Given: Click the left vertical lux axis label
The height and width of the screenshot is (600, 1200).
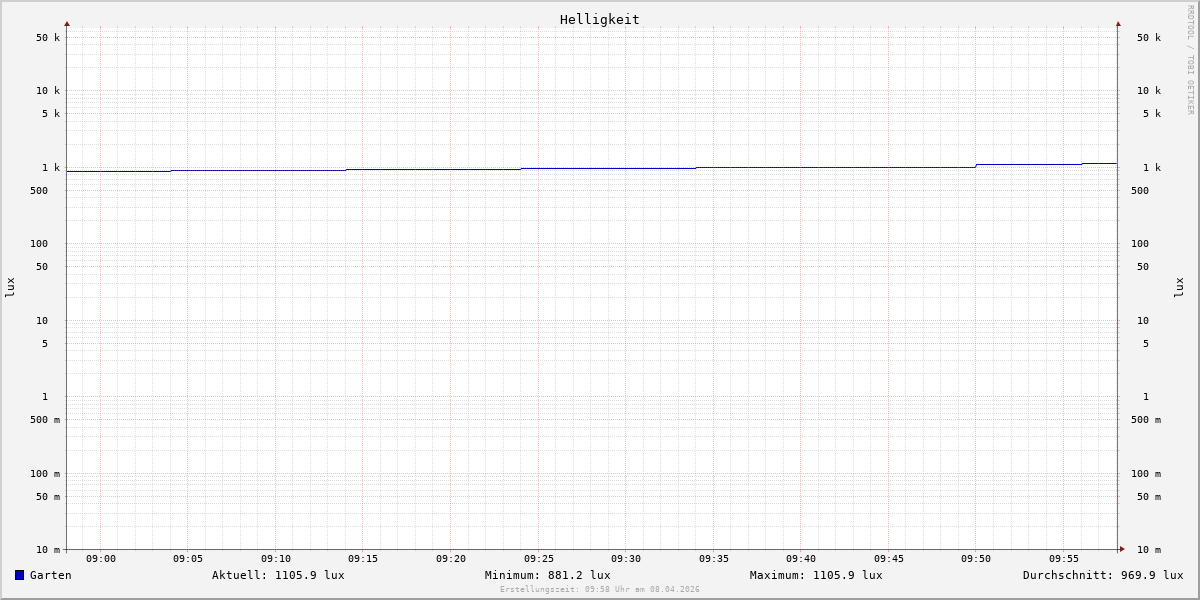Looking at the screenshot, I should (x=10, y=287).
